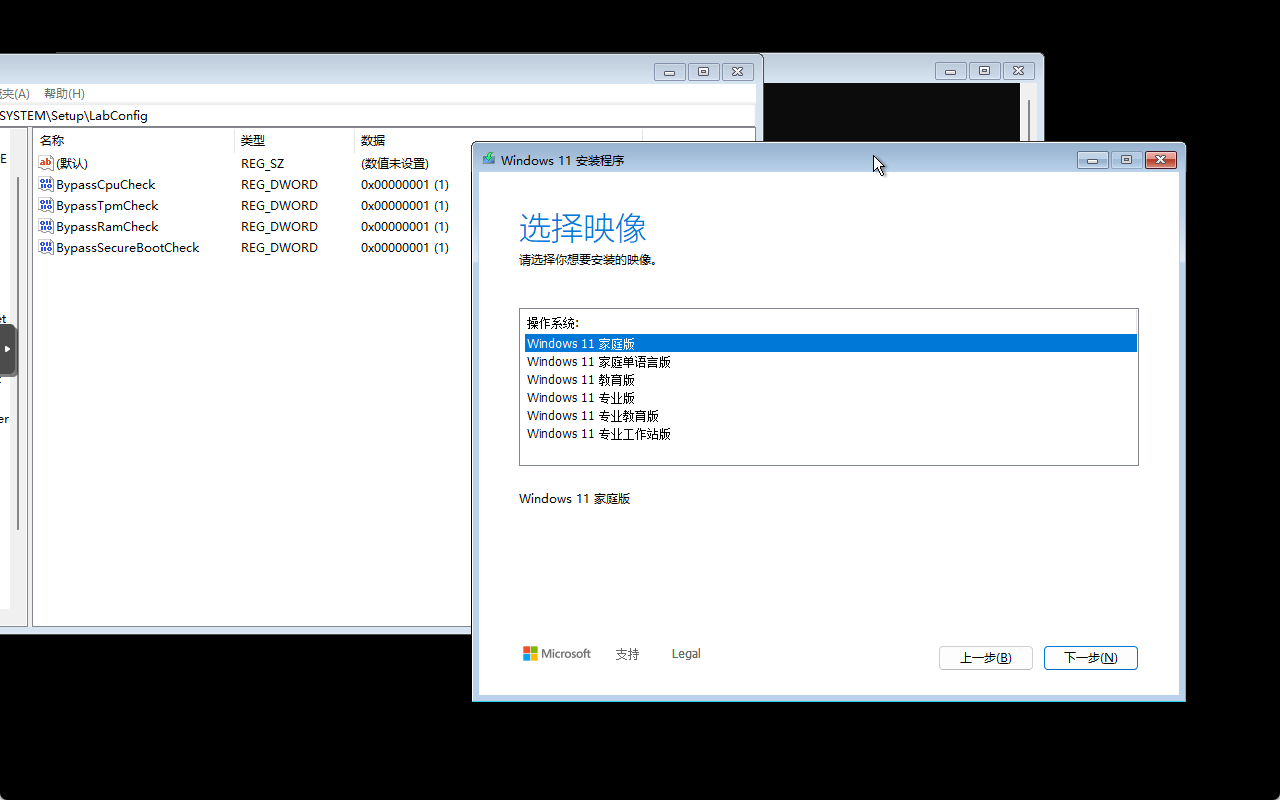Screen dimensions: 1280x800
Task: Minimize the Registry Editor window
Action: pos(669,72)
